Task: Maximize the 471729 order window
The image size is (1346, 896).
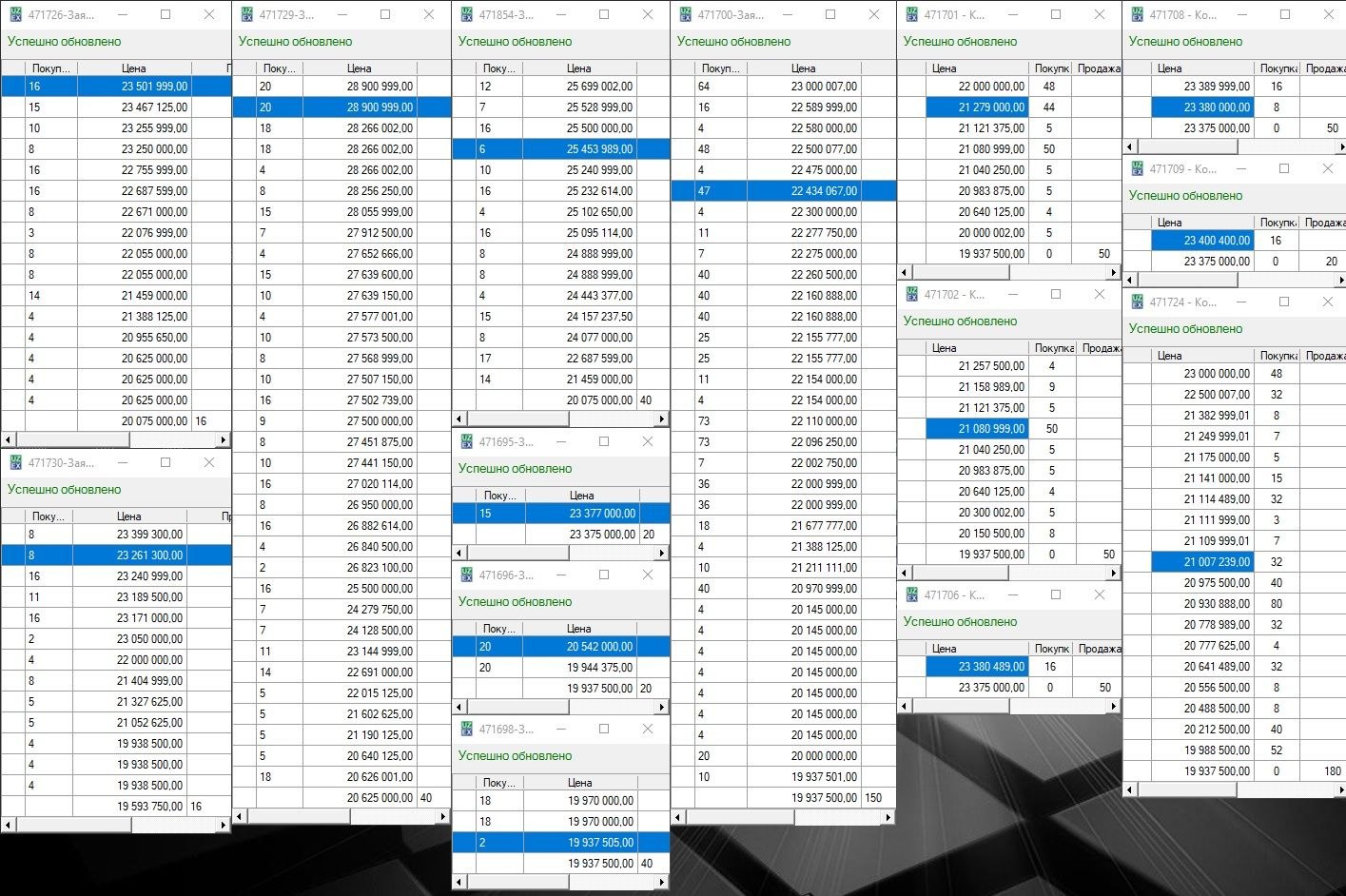Action: (x=385, y=15)
